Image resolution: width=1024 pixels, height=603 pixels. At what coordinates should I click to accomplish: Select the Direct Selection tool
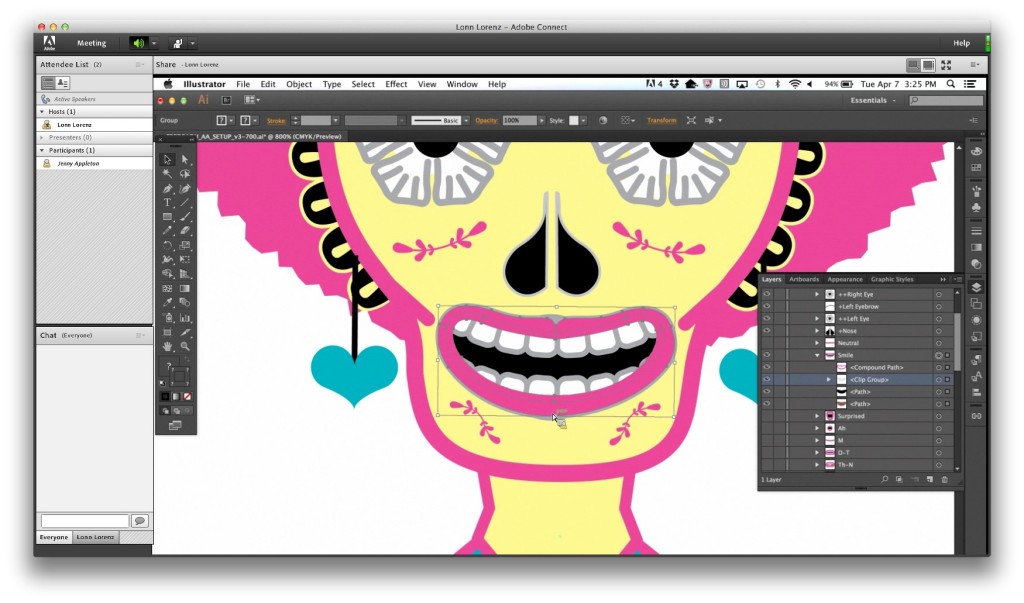point(185,159)
